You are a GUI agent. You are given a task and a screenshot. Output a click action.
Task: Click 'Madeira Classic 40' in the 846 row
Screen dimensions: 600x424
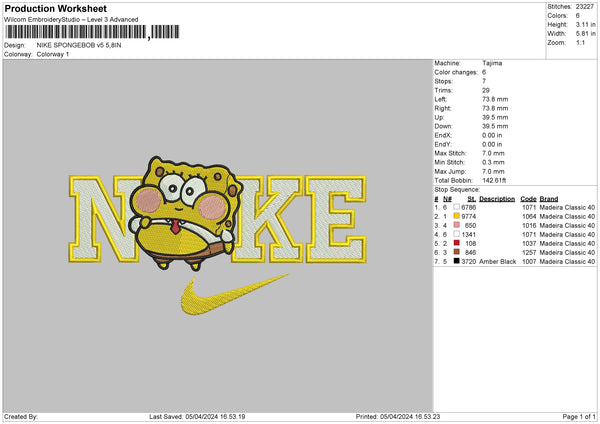click(x=567, y=253)
